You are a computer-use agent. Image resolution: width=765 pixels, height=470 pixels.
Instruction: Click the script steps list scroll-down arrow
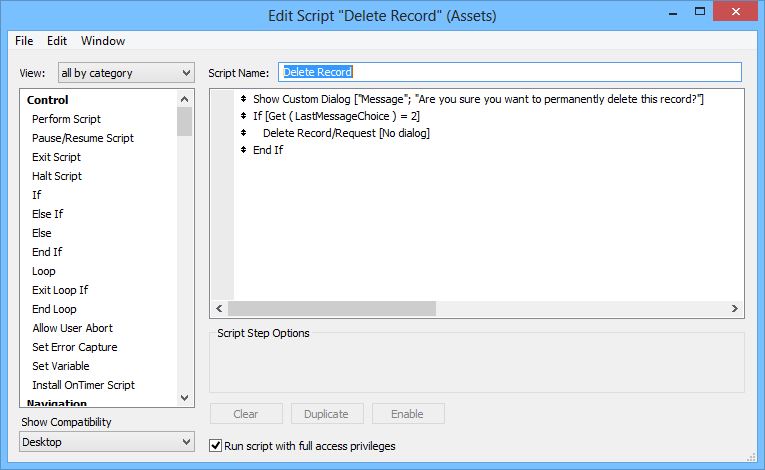185,399
